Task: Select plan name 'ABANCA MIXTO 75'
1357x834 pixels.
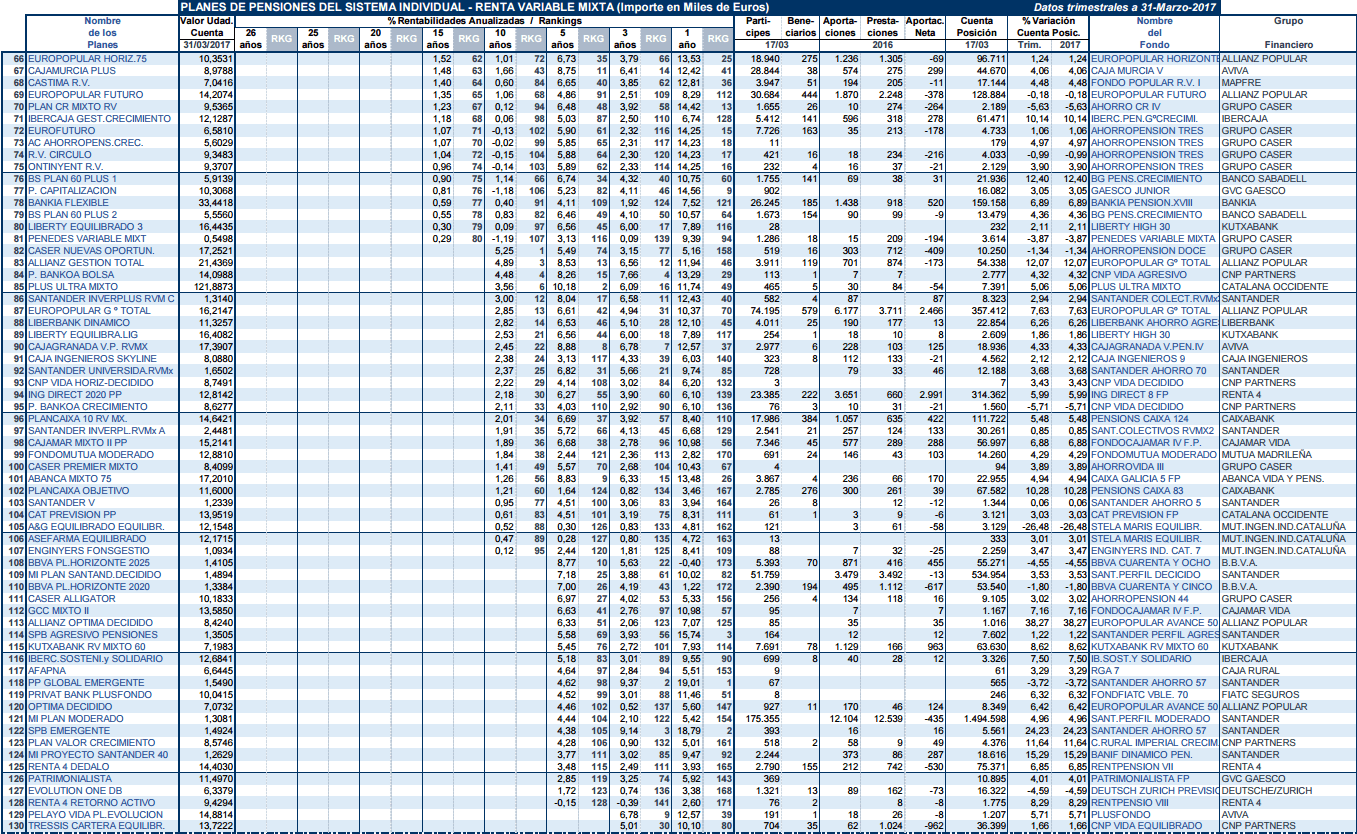Action: pos(72,479)
